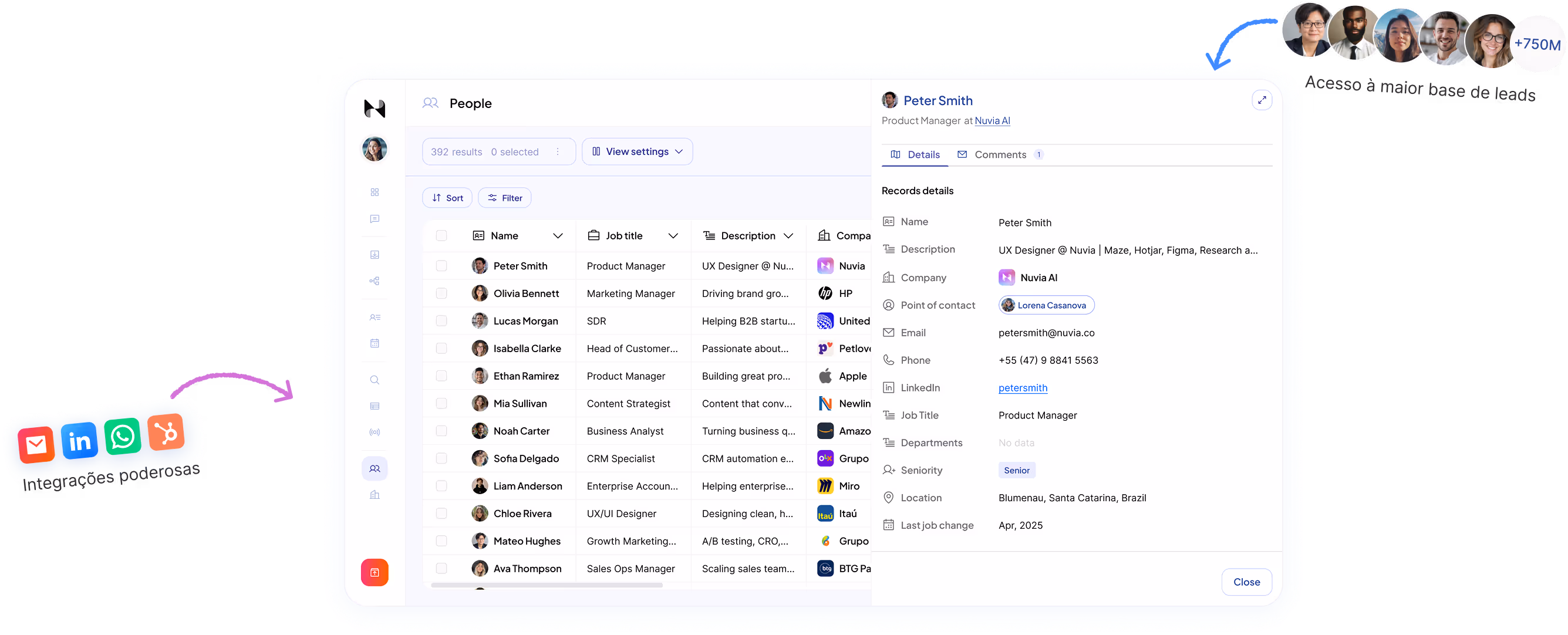The height and width of the screenshot is (635, 1568).
Task: Open the petersmith LinkedIn link
Action: coord(1022,388)
